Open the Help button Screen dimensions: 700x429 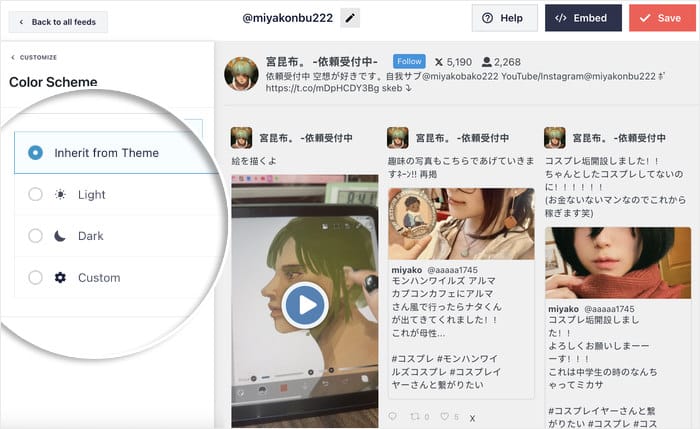point(503,18)
